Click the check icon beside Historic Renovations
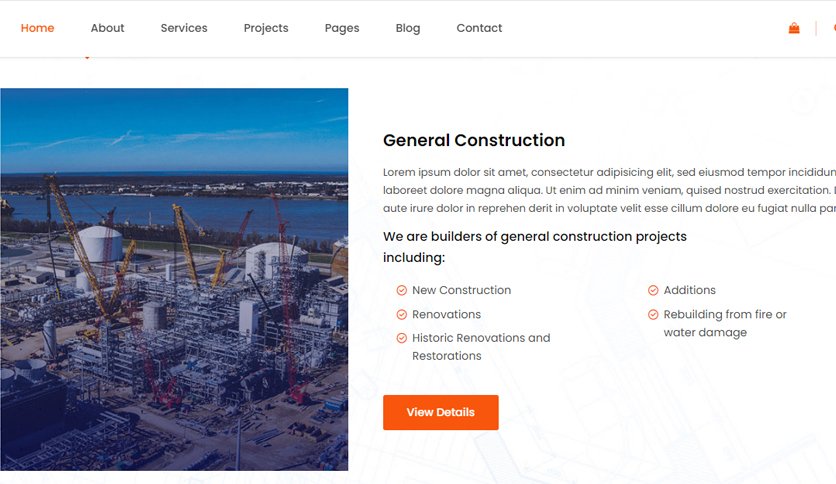The width and height of the screenshot is (836, 484). point(401,339)
